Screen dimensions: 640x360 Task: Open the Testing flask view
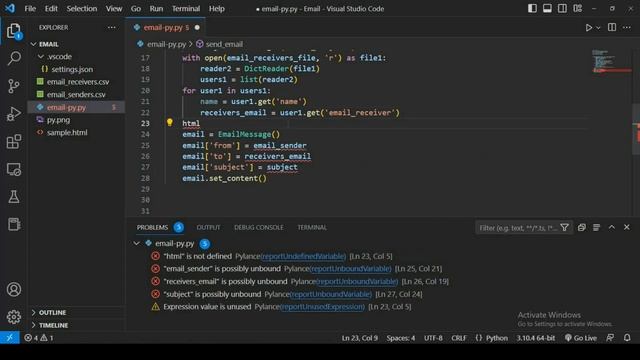pos(13,197)
